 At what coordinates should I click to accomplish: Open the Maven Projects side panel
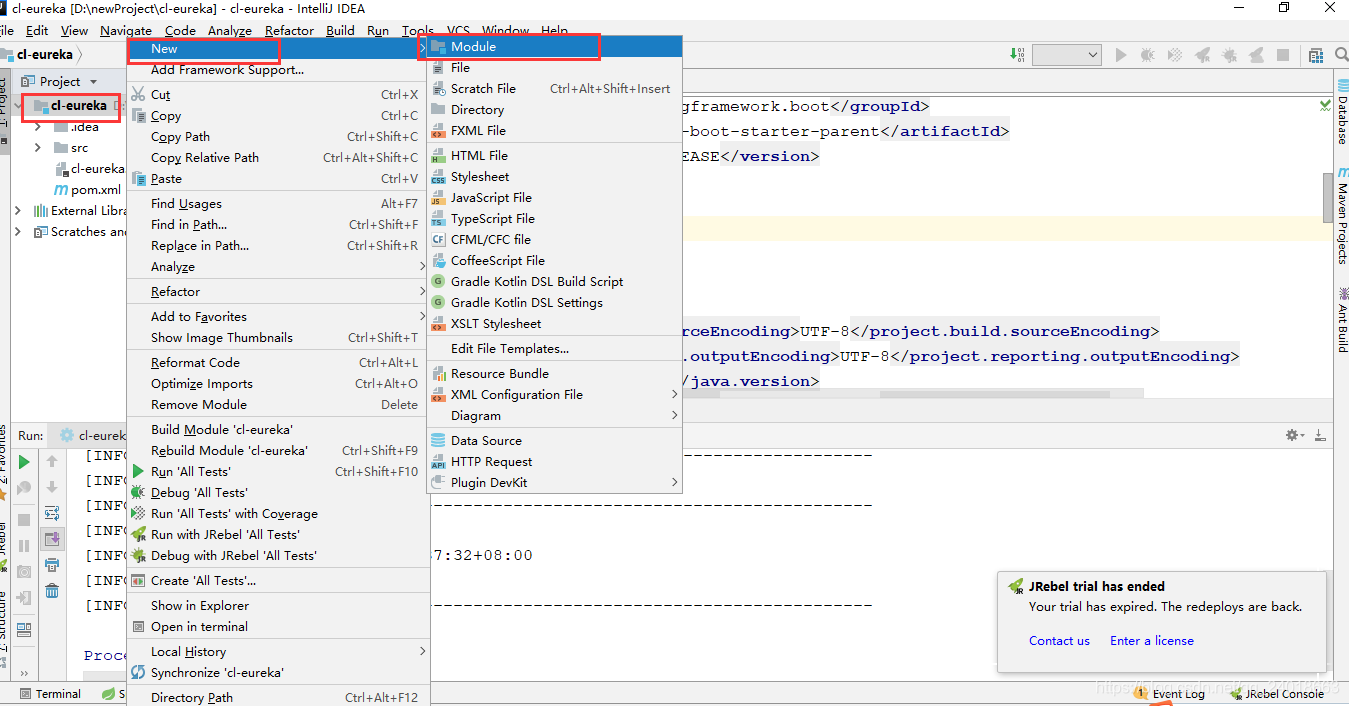coord(1342,216)
